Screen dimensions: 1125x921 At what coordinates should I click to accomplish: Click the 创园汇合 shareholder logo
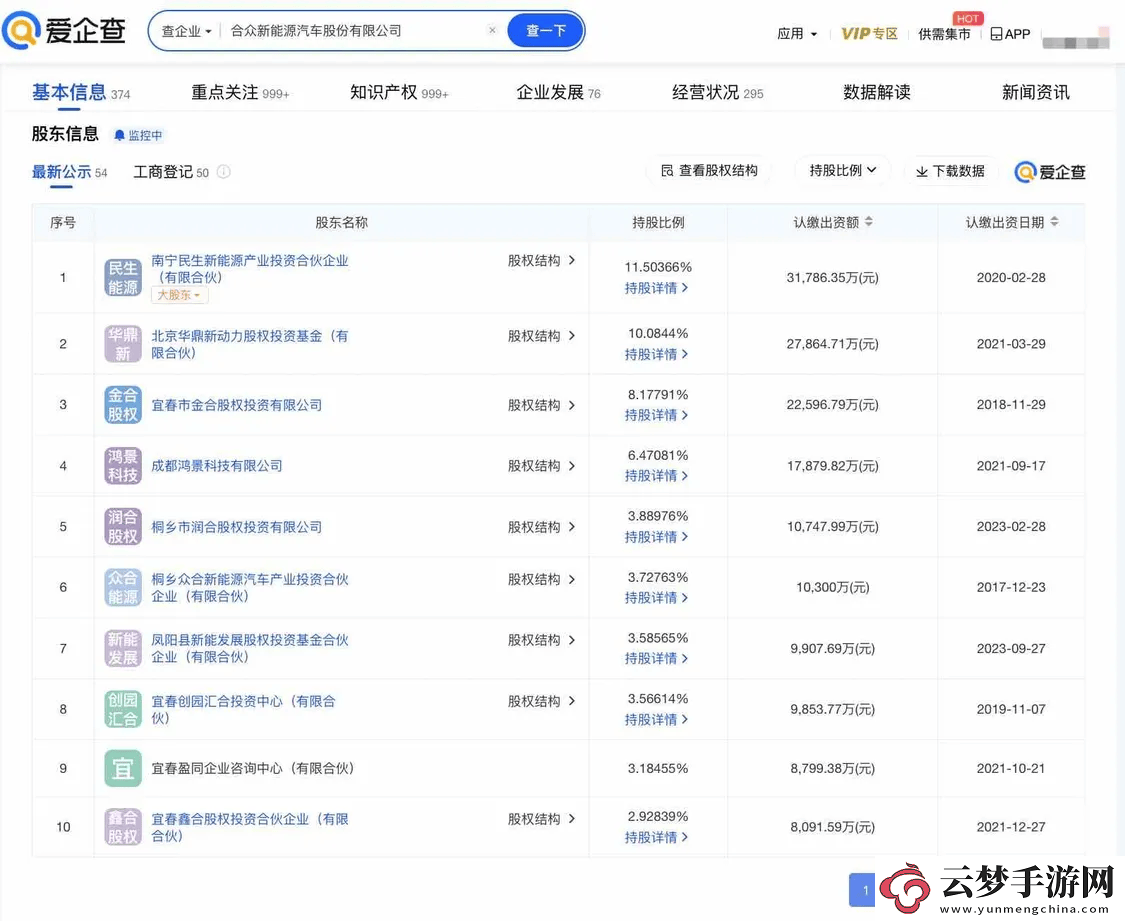123,709
